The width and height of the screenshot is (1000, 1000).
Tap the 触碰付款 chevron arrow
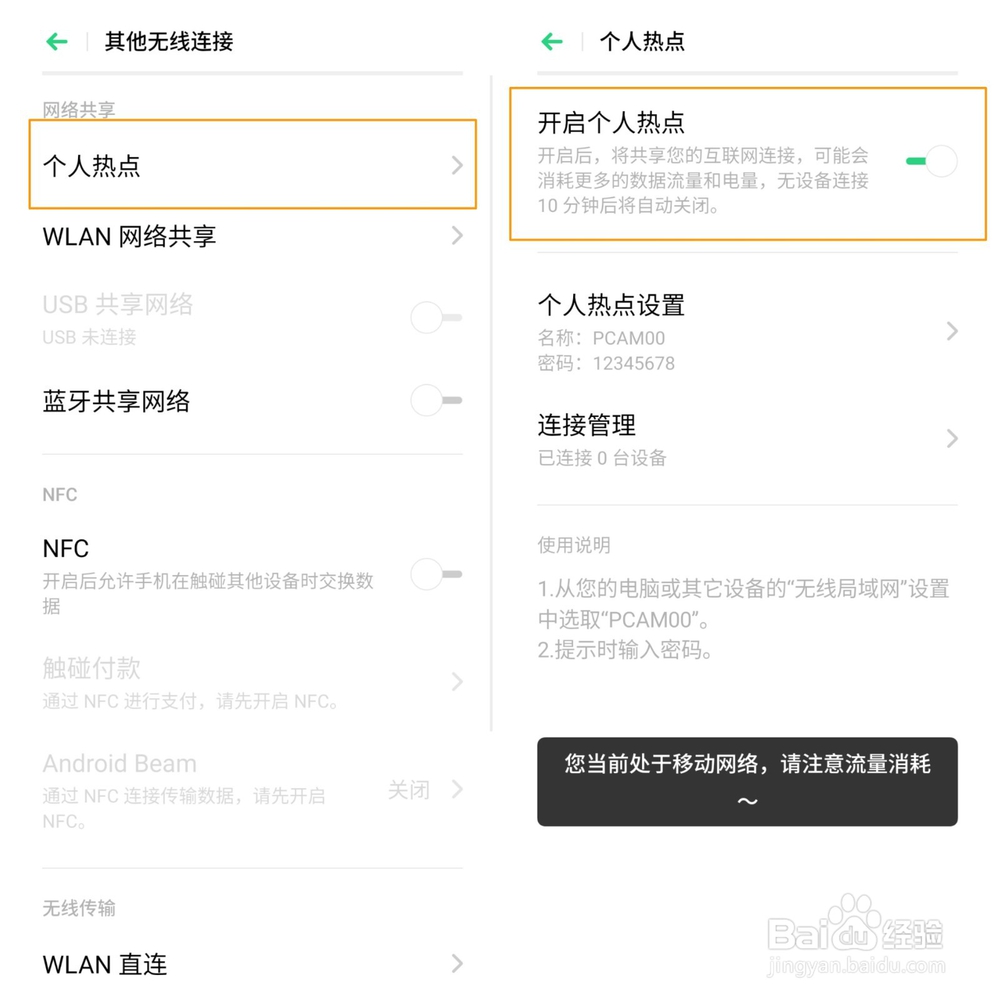pyautogui.click(x=457, y=682)
